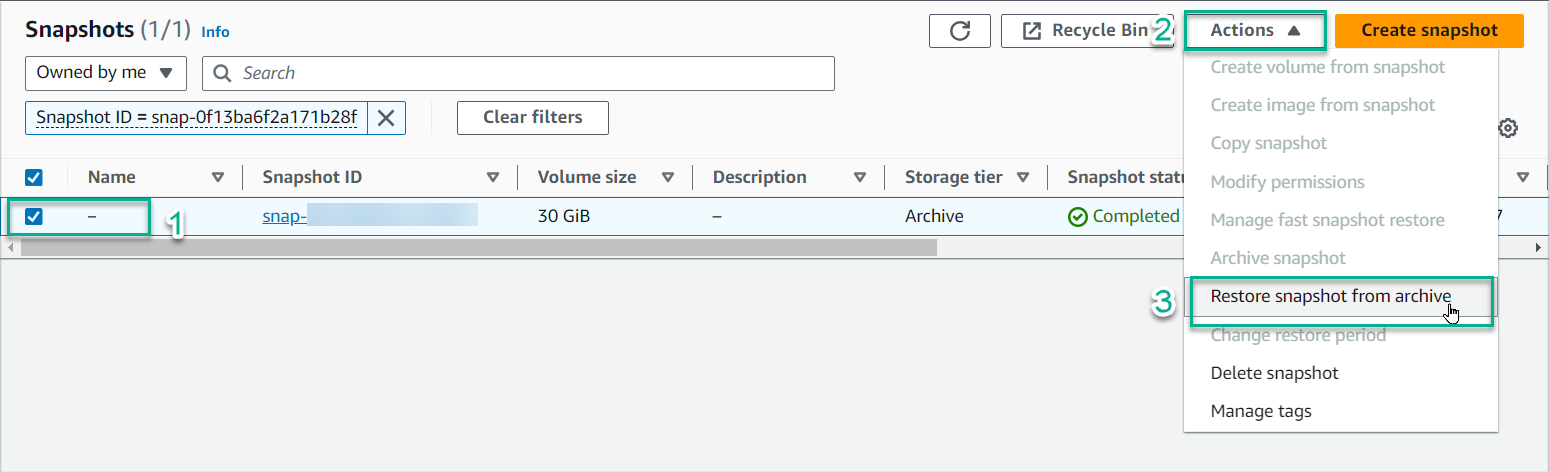Sort by the Volume size column arrow
This screenshot has width=1549, height=472.
pyautogui.click(x=668, y=178)
